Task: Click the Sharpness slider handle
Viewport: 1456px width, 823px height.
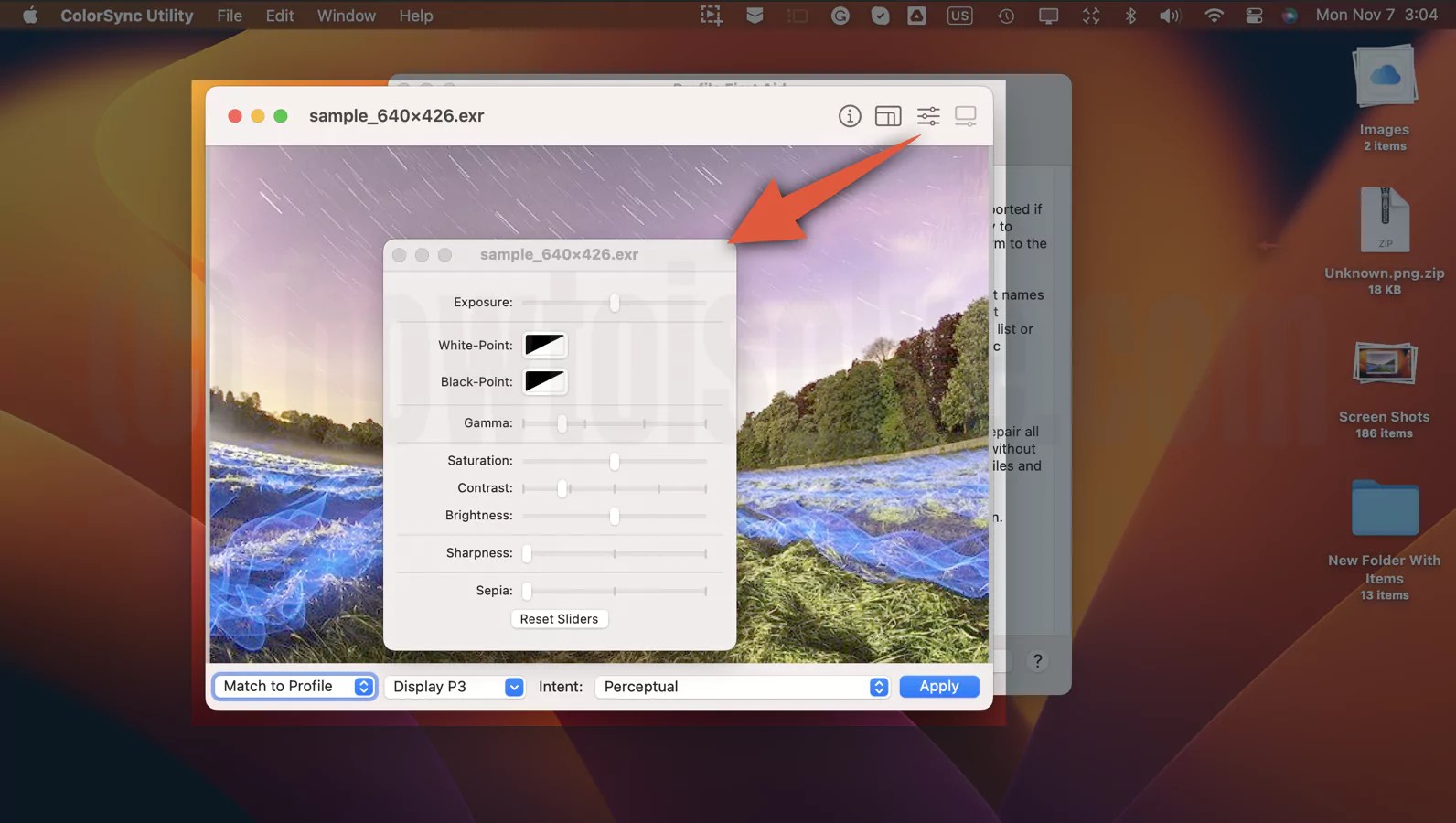Action: click(x=527, y=553)
